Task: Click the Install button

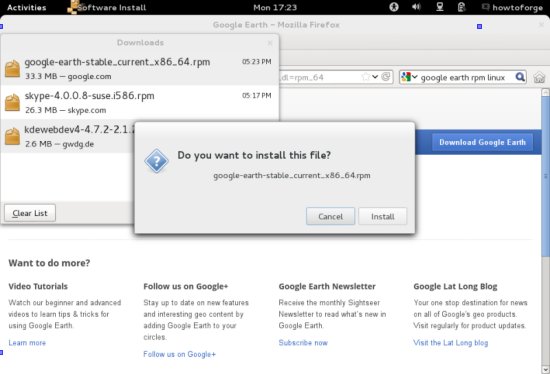Action: pos(383,216)
